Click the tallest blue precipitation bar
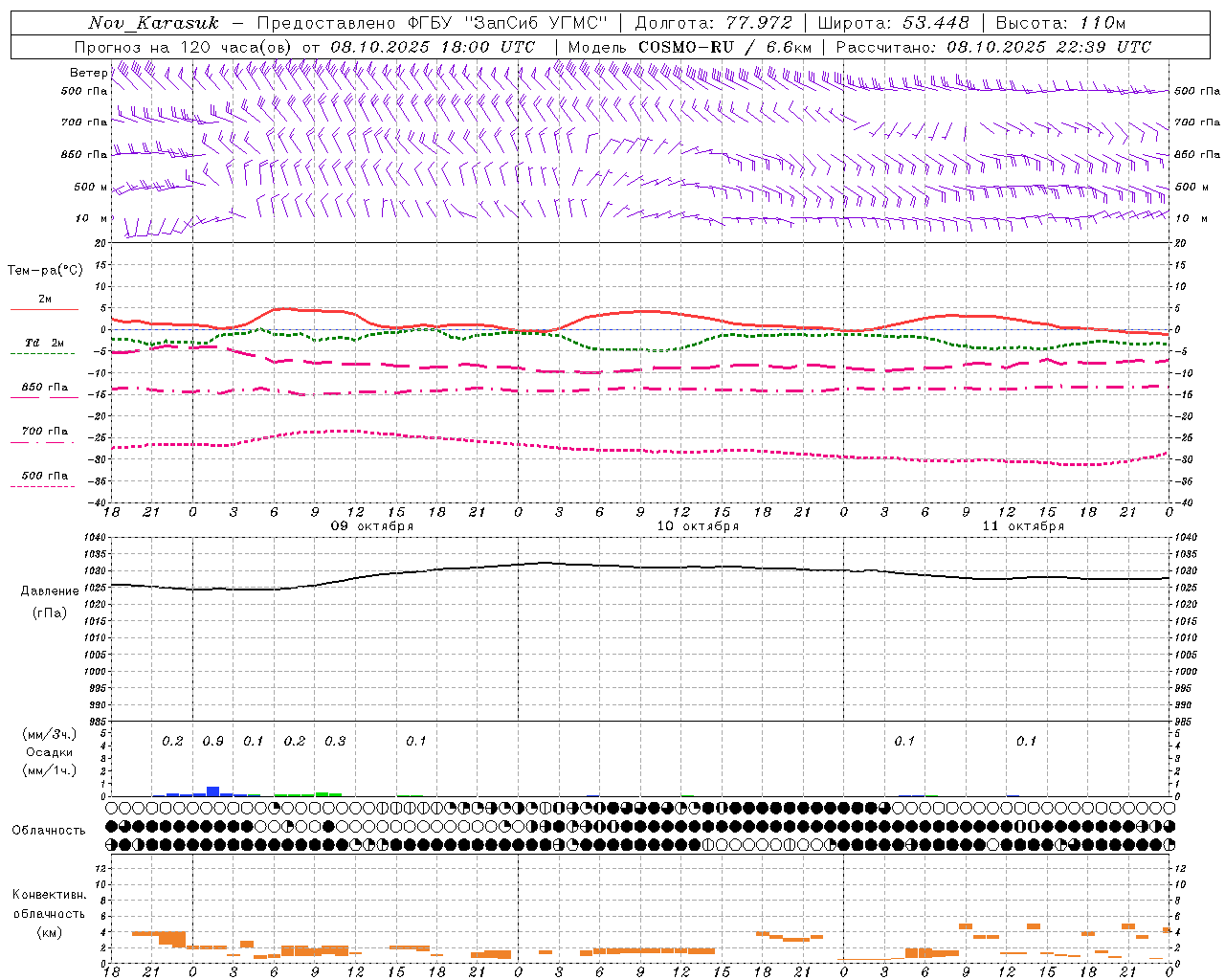The height and width of the screenshot is (980, 1225). coord(213,791)
